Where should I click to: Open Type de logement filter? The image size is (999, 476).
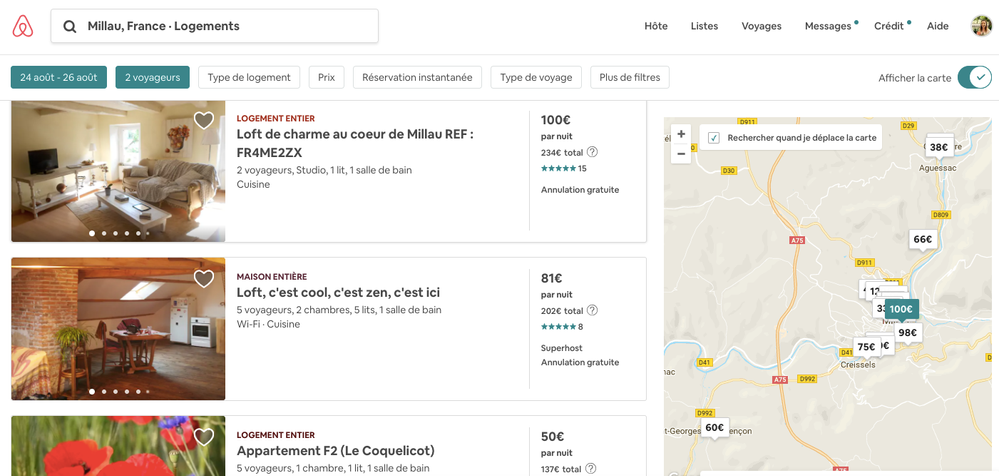tap(249, 78)
